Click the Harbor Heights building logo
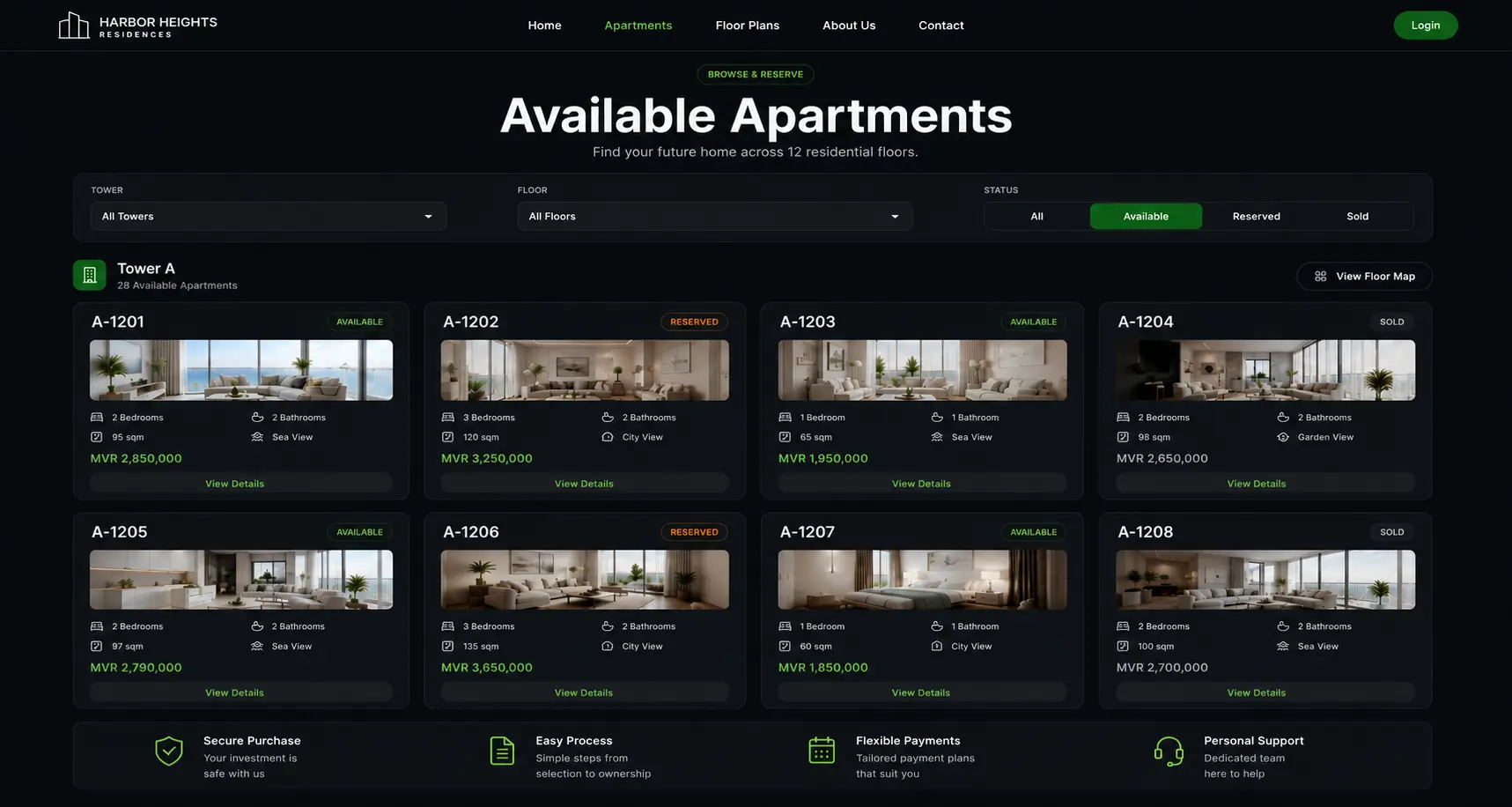The image size is (1512, 807). (74, 26)
